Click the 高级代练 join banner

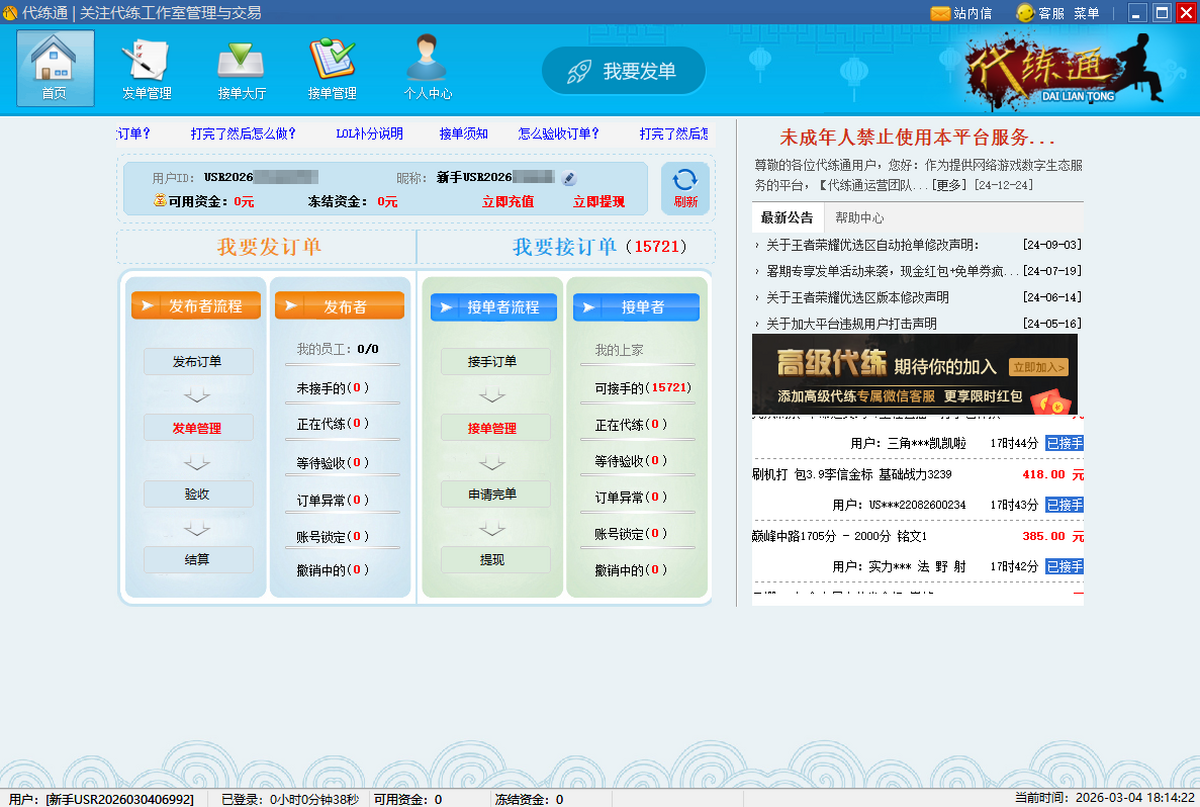914,374
